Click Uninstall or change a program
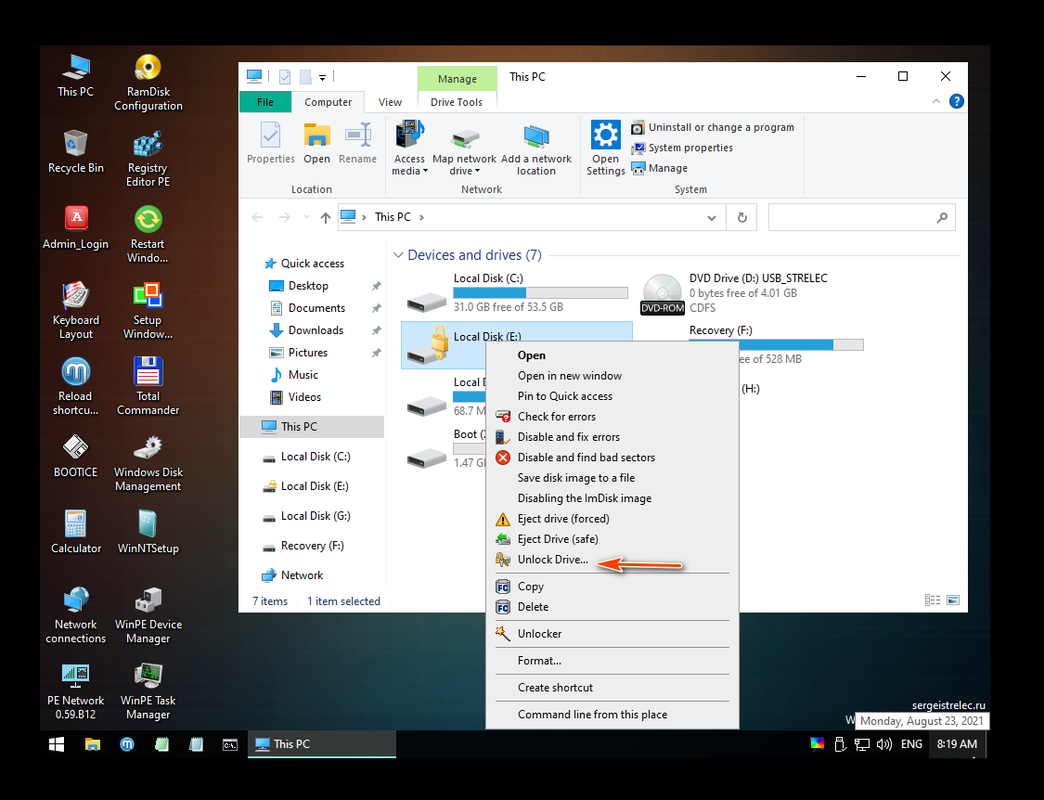Image resolution: width=1044 pixels, height=800 pixels. (x=712, y=127)
